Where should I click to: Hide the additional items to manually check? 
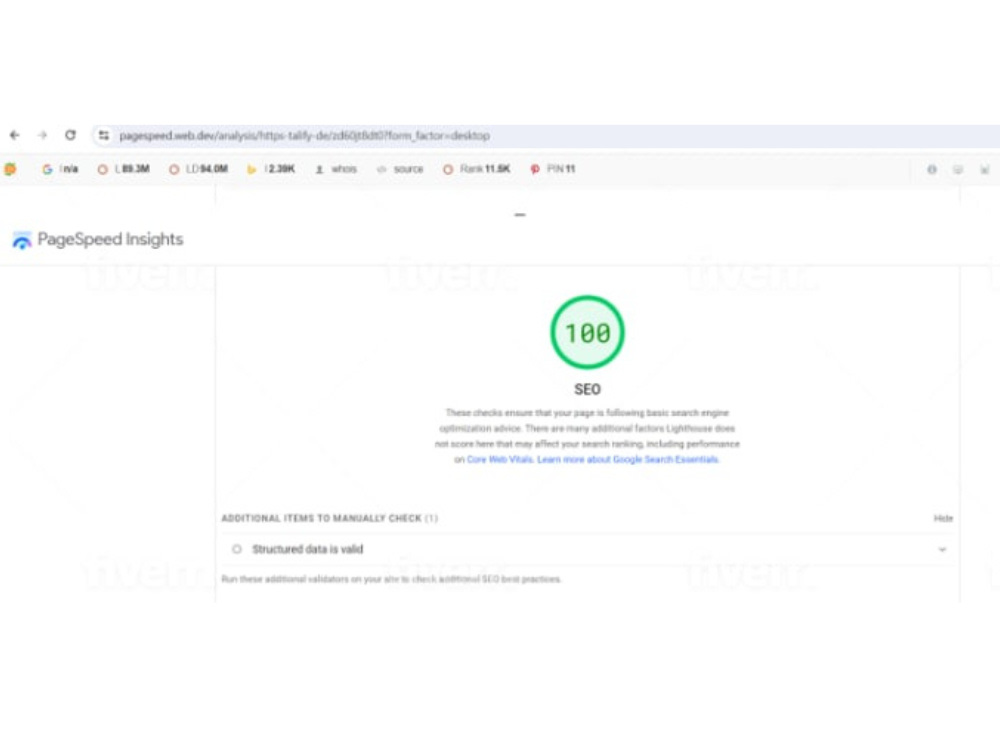[x=943, y=518]
